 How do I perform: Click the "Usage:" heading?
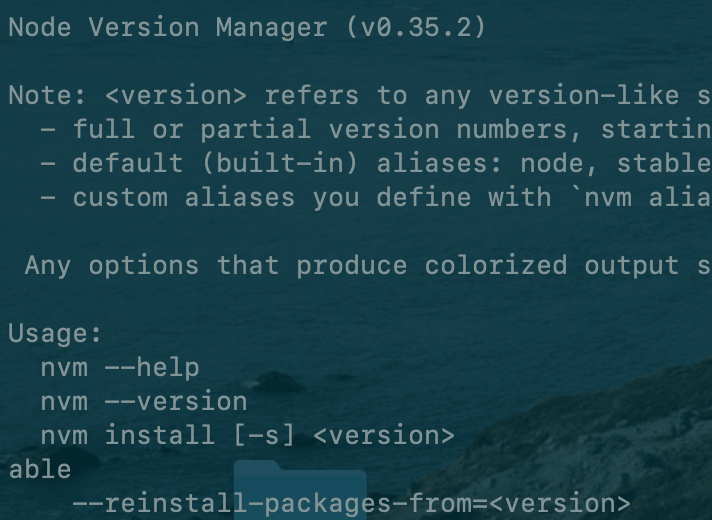point(56,333)
